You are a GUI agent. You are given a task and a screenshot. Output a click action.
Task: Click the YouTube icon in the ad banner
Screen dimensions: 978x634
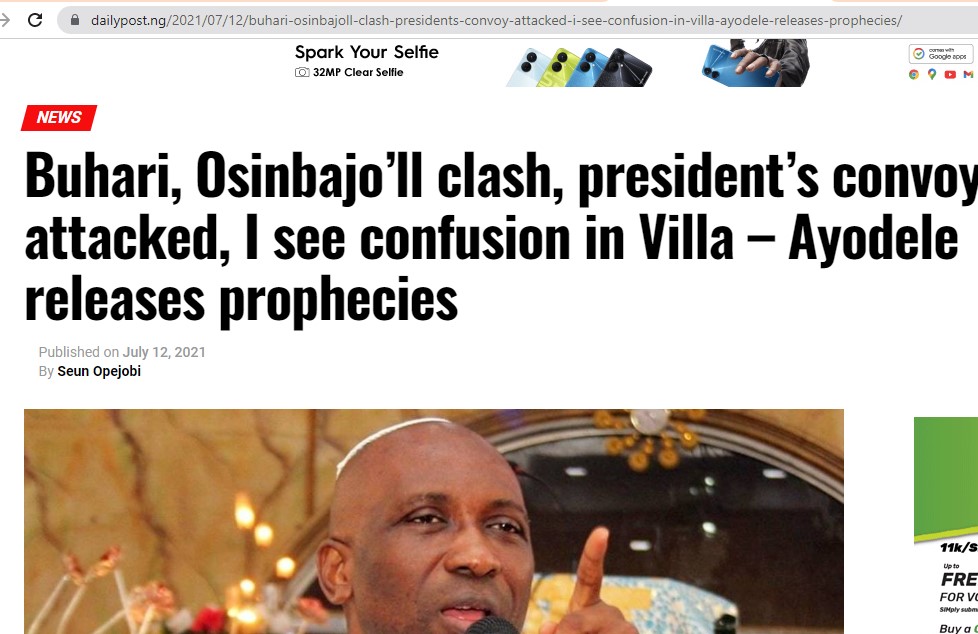click(950, 74)
